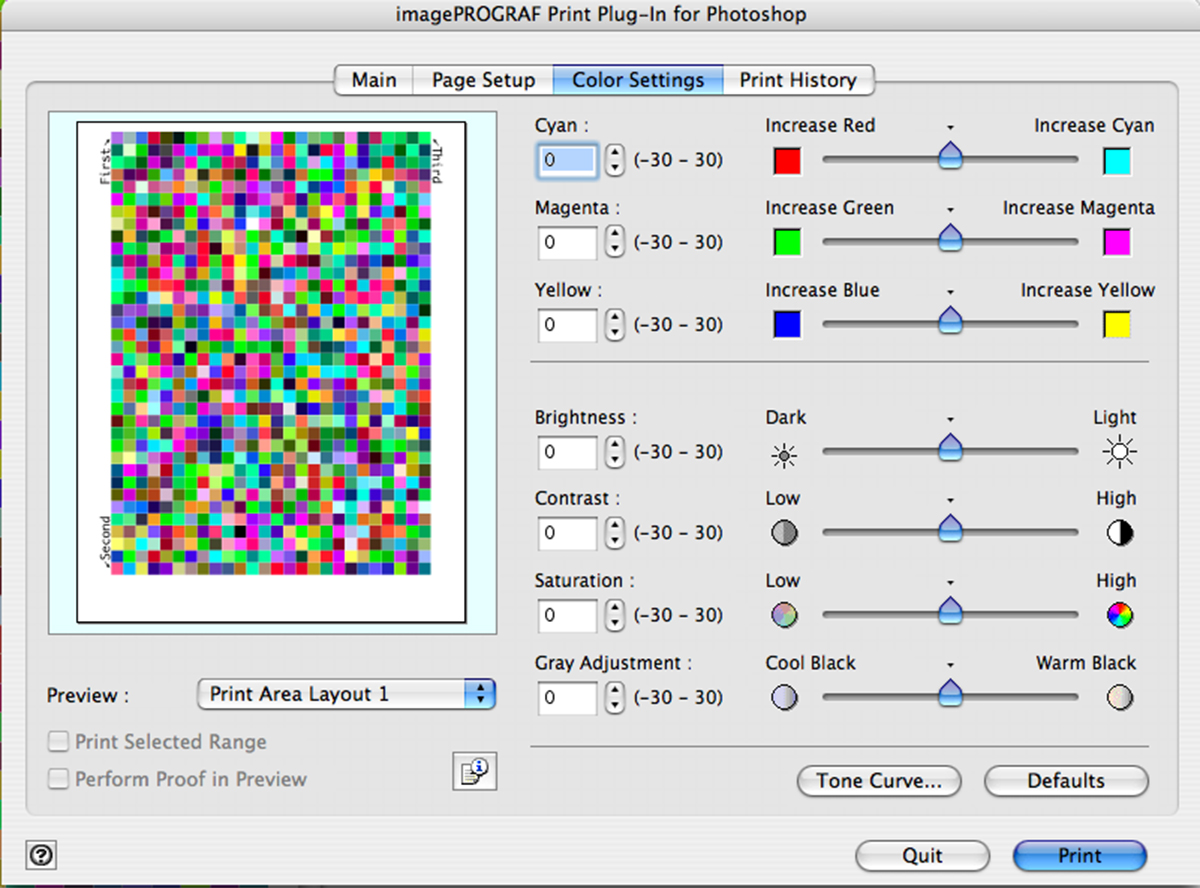Click the cyan Increase Cyan swatch icon
The width and height of the screenshot is (1200, 888).
(1117, 161)
